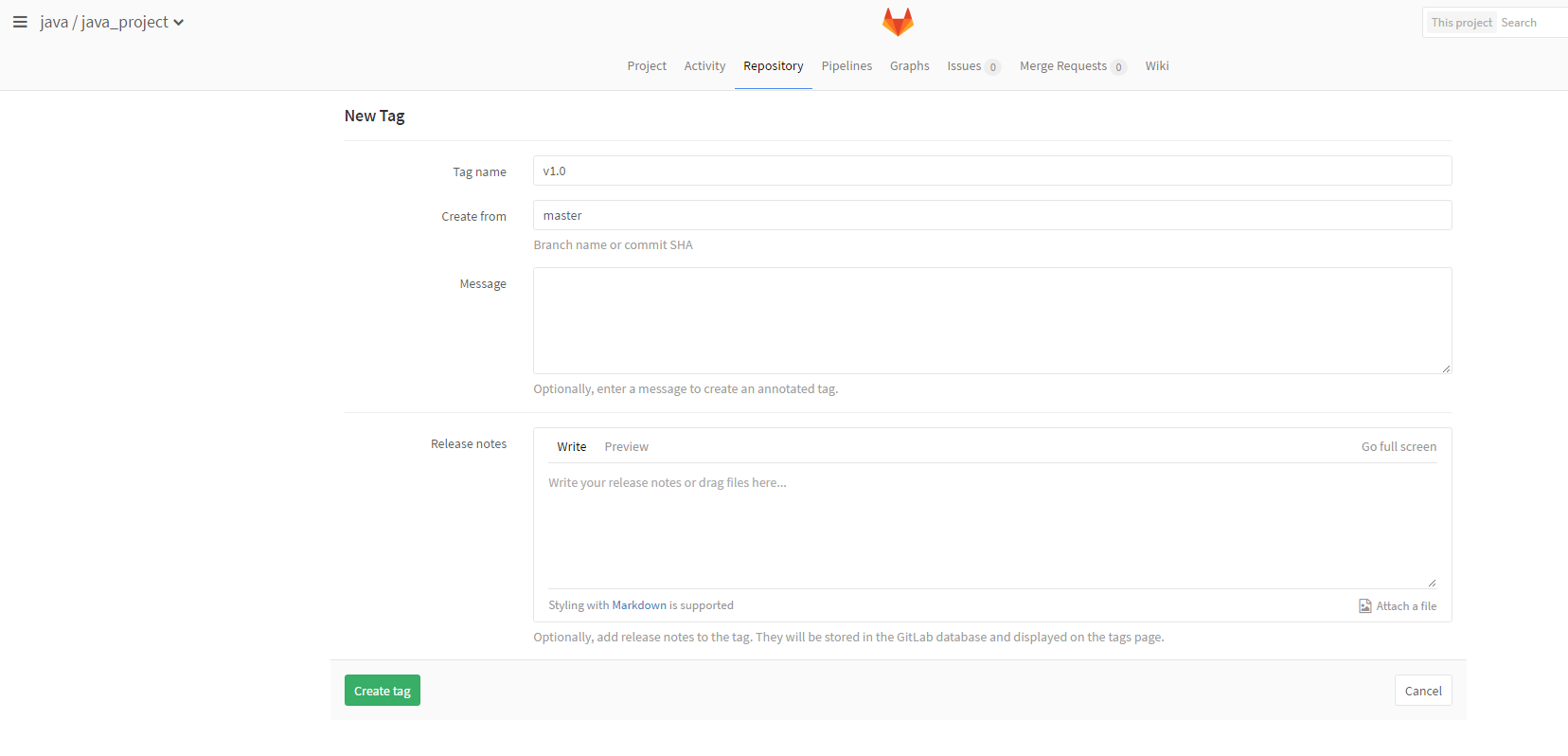Click Go full screen for release notes
1568x756 pixels.
tap(1399, 447)
